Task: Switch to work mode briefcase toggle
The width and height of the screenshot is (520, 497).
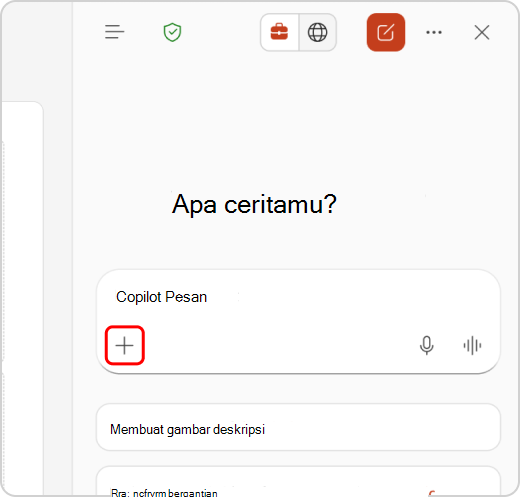Action: tap(279, 32)
